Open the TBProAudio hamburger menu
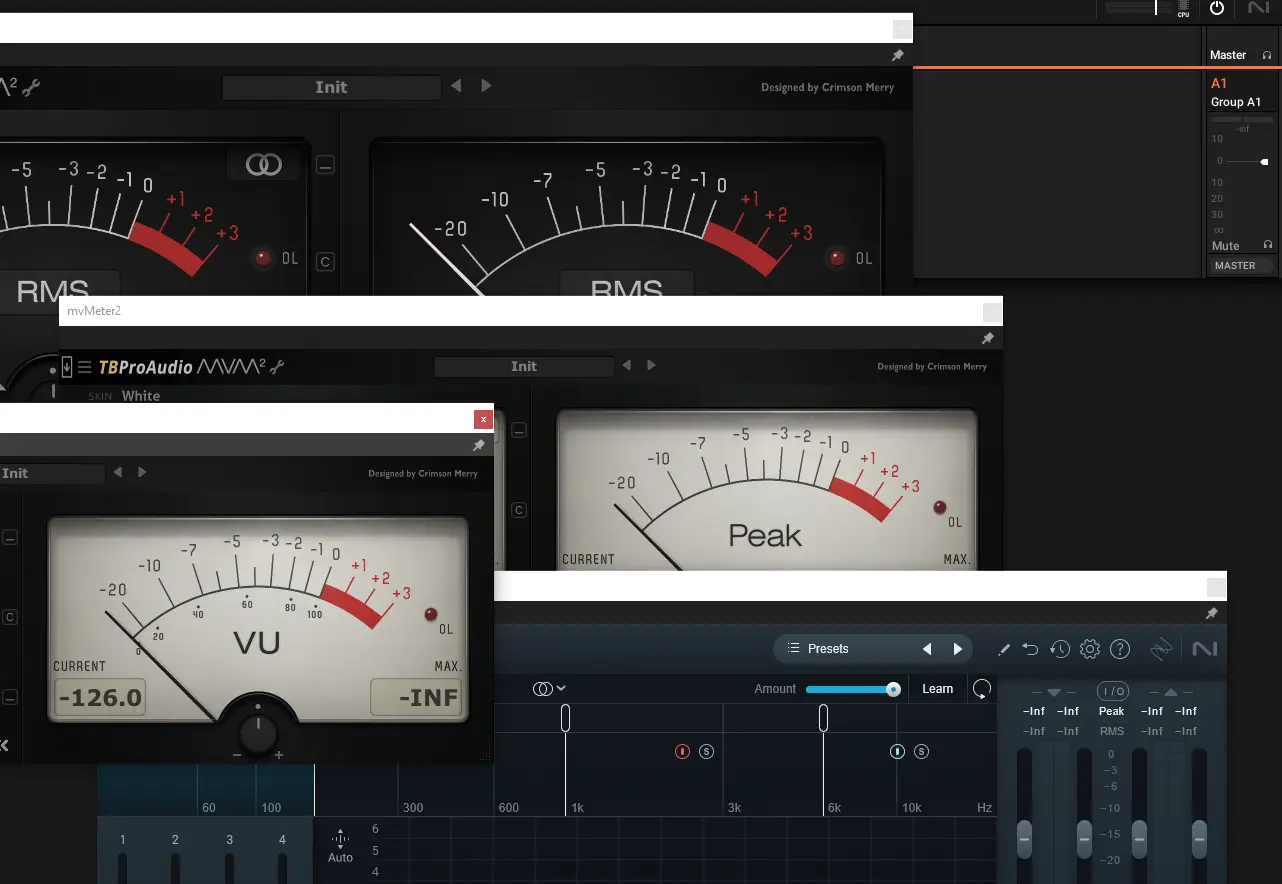Screen dimensions: 1282x884 point(83,366)
